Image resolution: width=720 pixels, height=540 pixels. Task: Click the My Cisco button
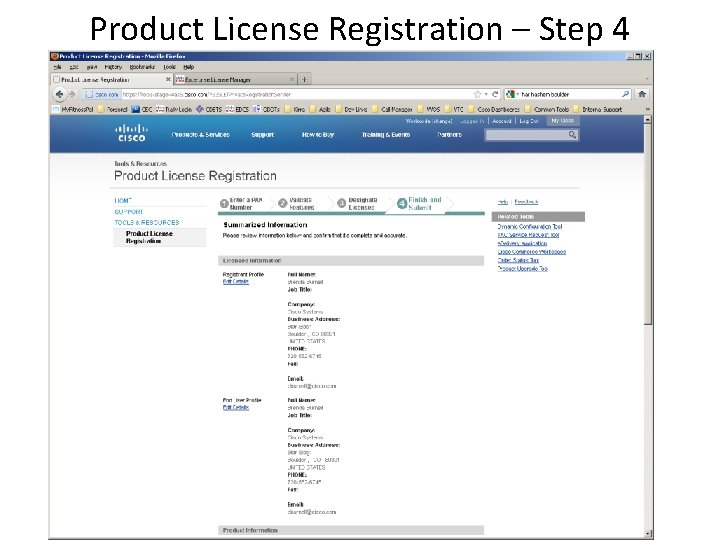click(x=562, y=121)
